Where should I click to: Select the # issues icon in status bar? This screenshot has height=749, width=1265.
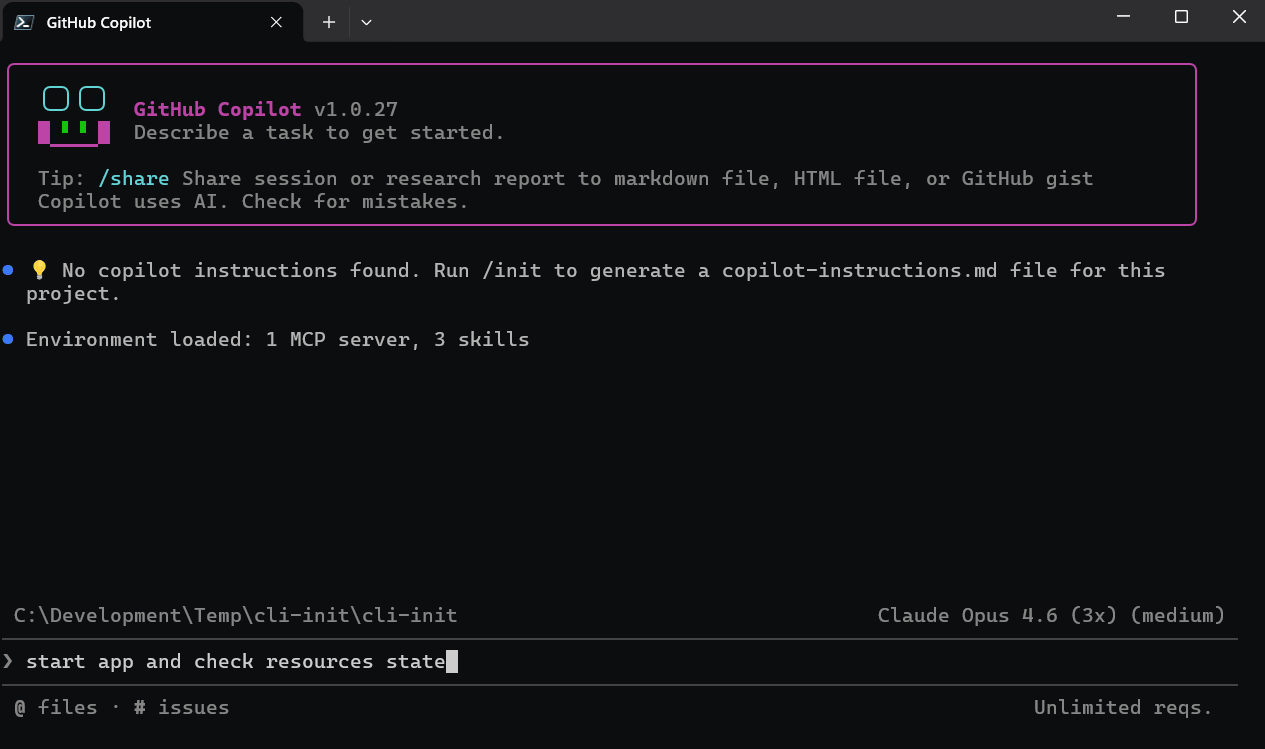pos(138,707)
